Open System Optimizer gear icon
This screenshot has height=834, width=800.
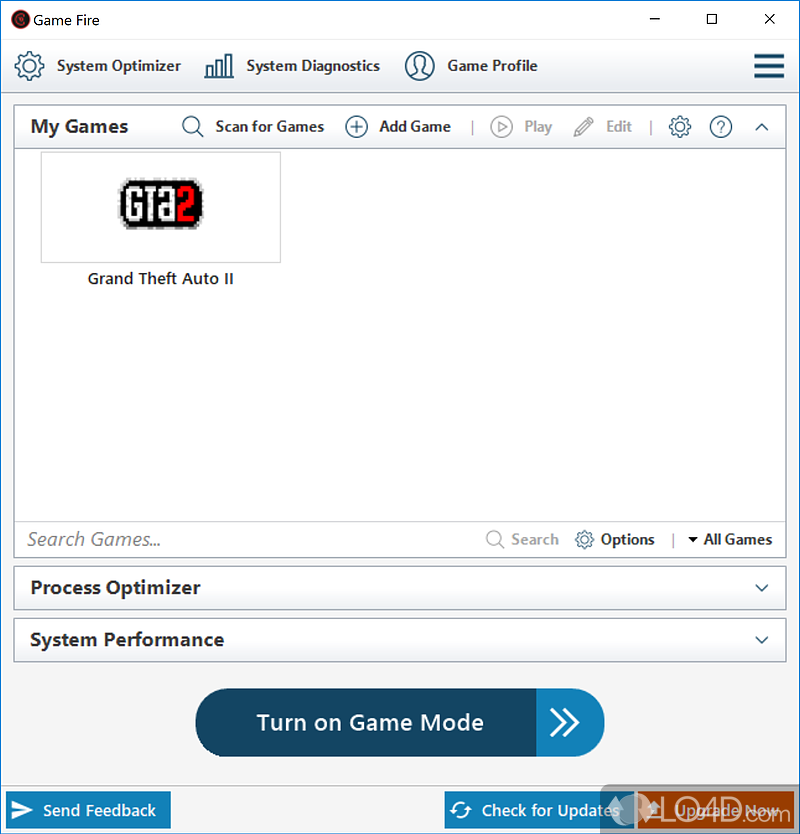(x=29, y=66)
